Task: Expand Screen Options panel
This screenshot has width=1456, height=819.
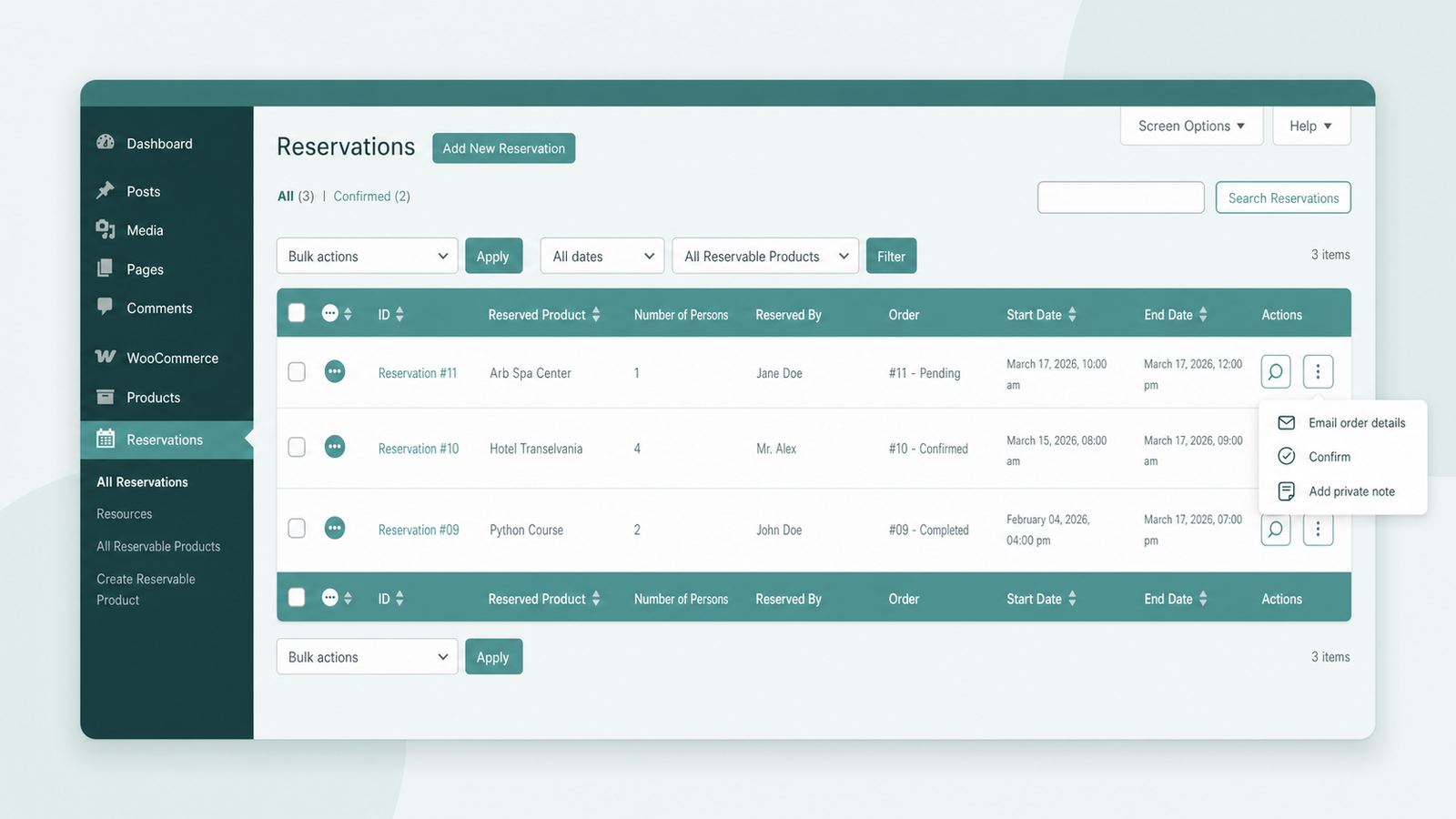Action: pyautogui.click(x=1191, y=126)
